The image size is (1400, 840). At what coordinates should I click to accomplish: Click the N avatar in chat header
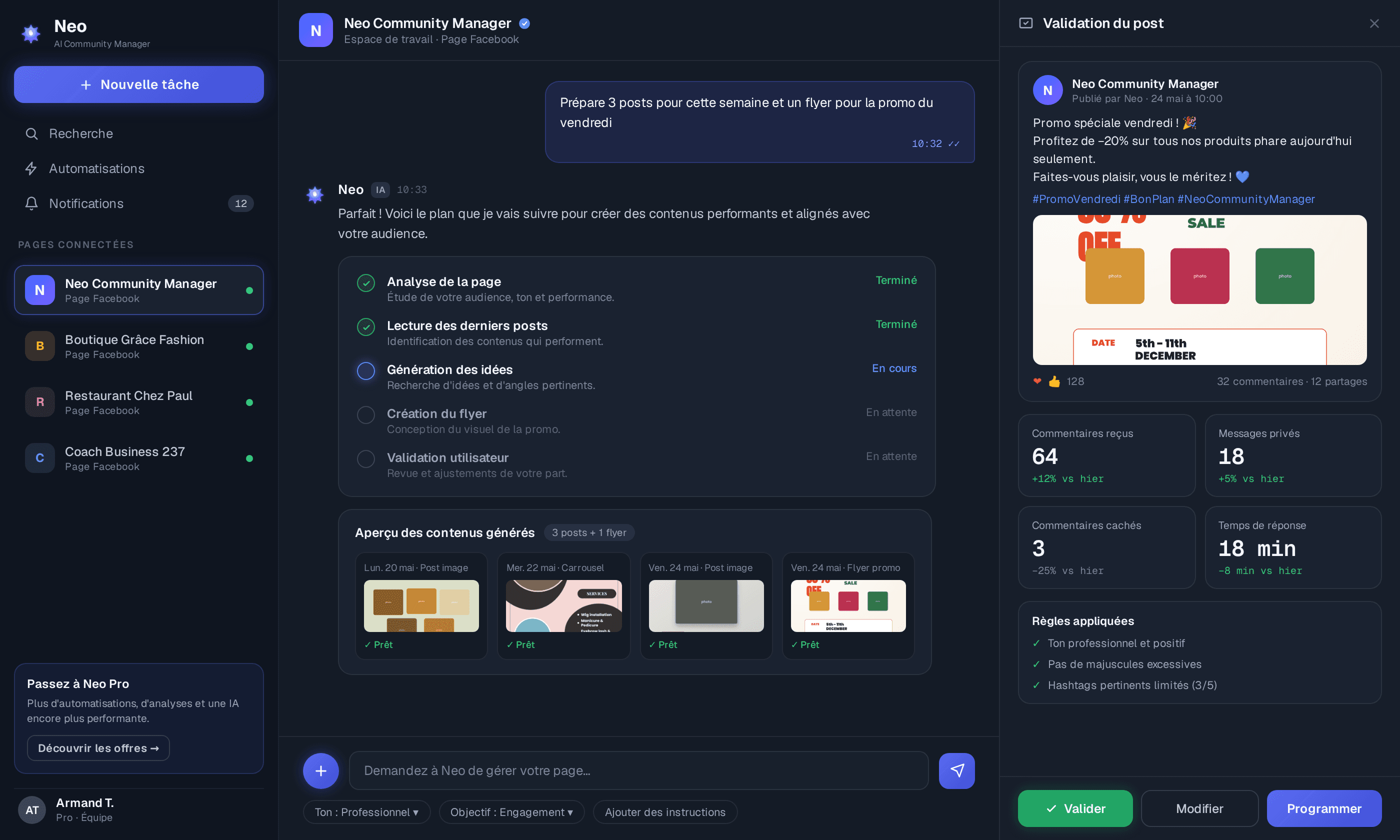(316, 30)
